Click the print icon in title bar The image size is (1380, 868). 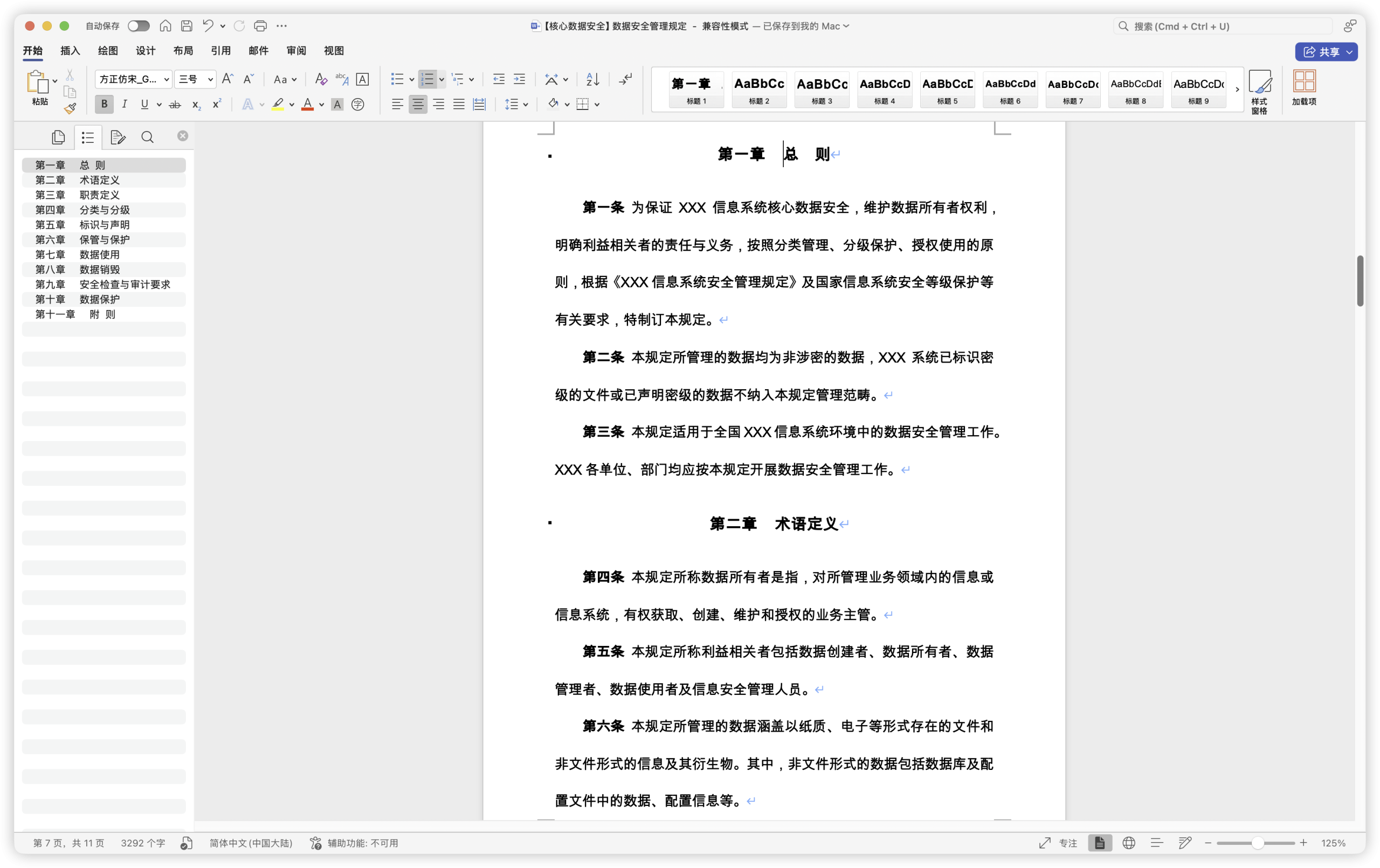(260, 26)
